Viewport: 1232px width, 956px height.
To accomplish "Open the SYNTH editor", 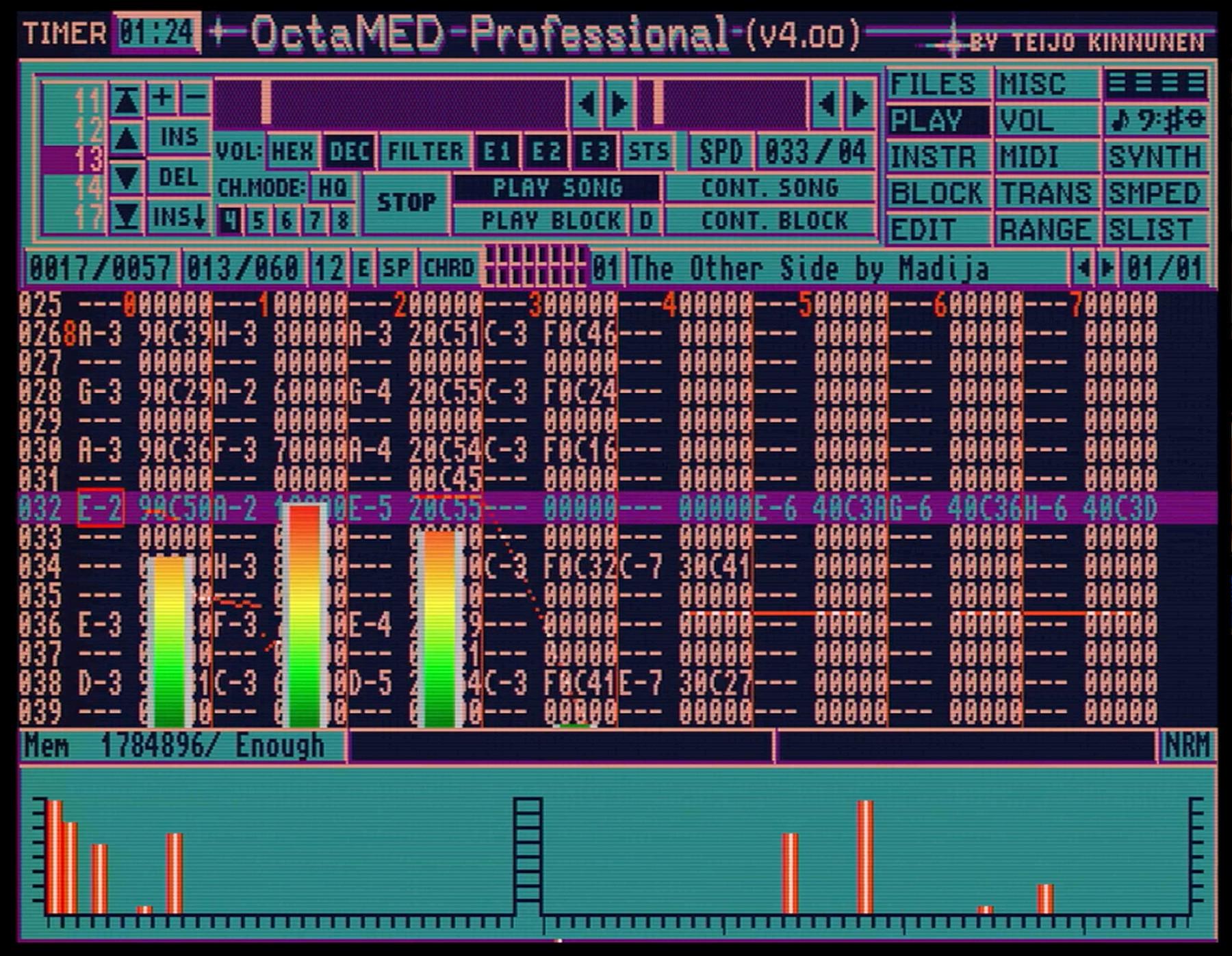I will [x=1156, y=157].
